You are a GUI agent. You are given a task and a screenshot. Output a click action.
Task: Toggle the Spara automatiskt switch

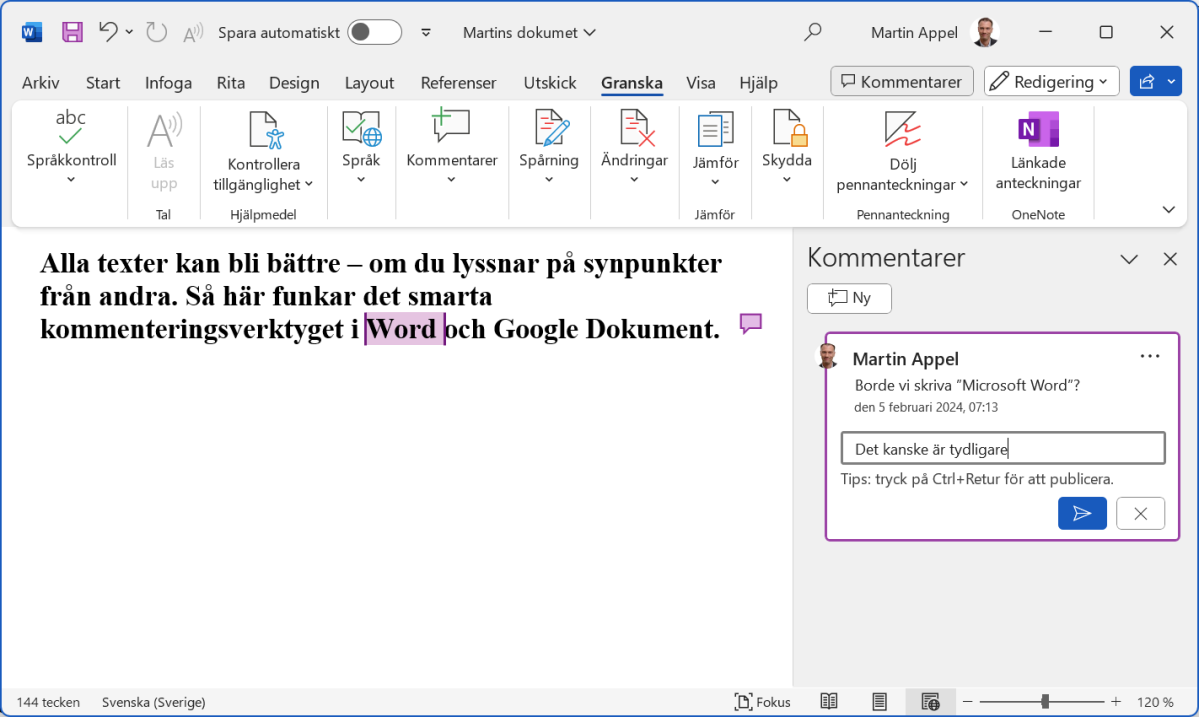click(374, 32)
